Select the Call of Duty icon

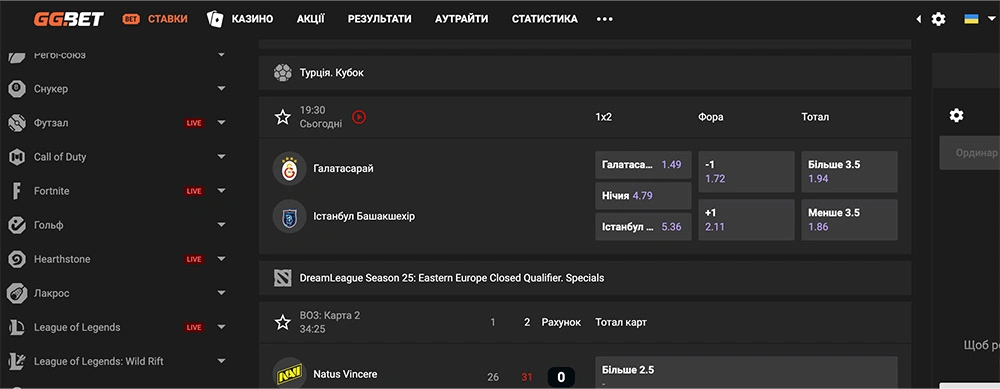(17, 157)
